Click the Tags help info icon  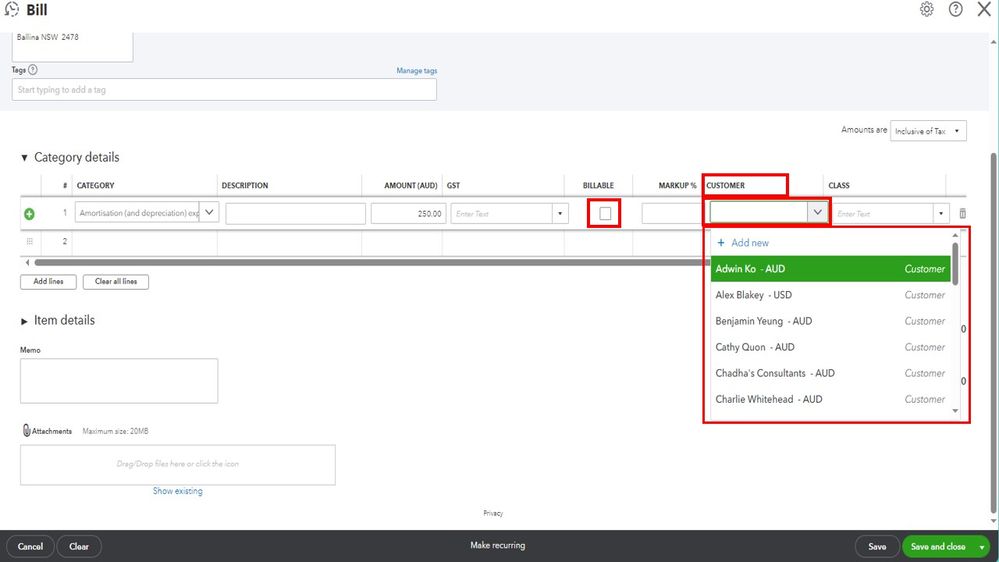click(x=32, y=69)
